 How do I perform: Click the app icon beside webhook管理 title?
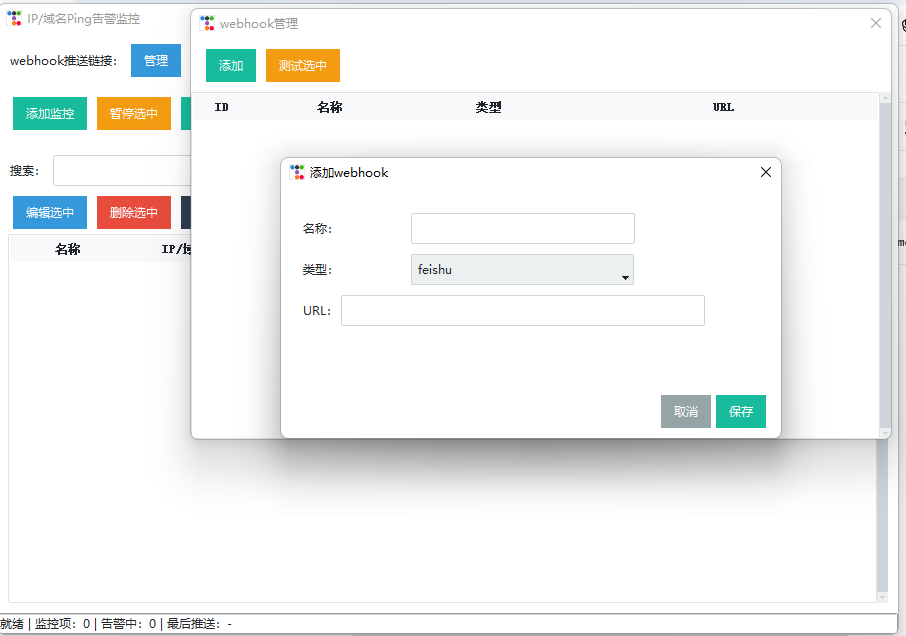[x=207, y=23]
